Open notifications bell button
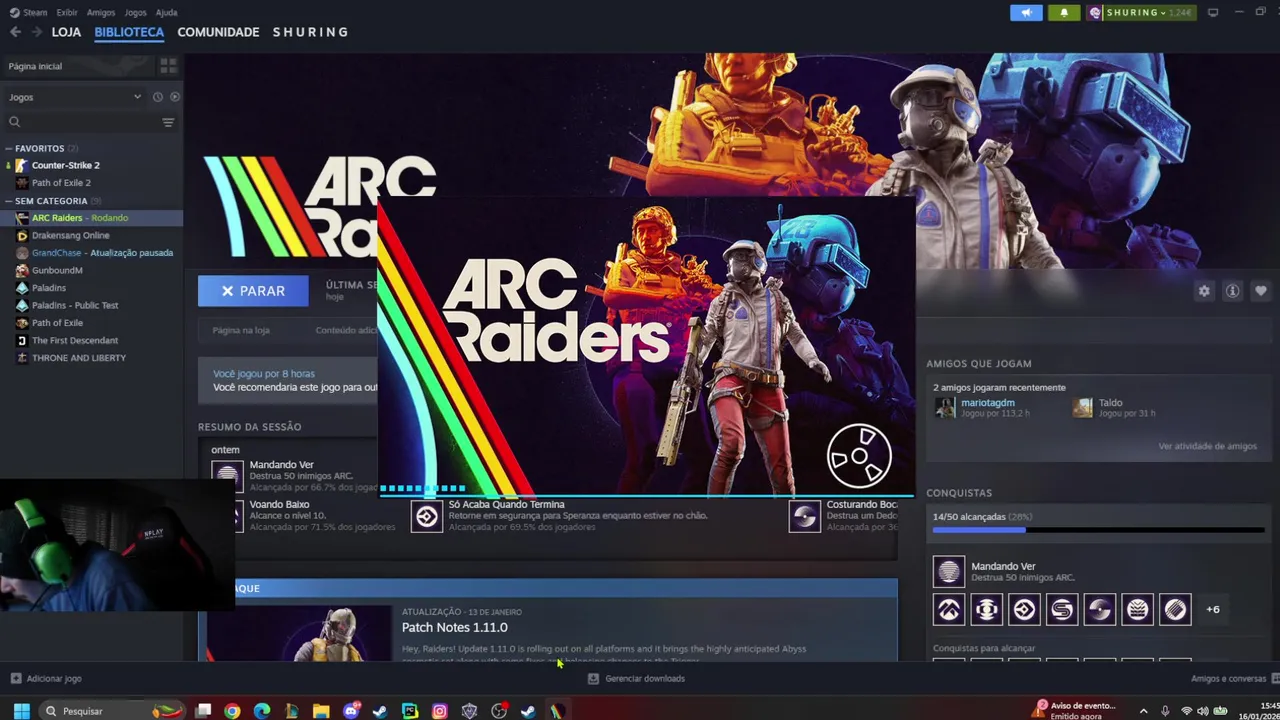The height and width of the screenshot is (720, 1280). click(x=1064, y=12)
